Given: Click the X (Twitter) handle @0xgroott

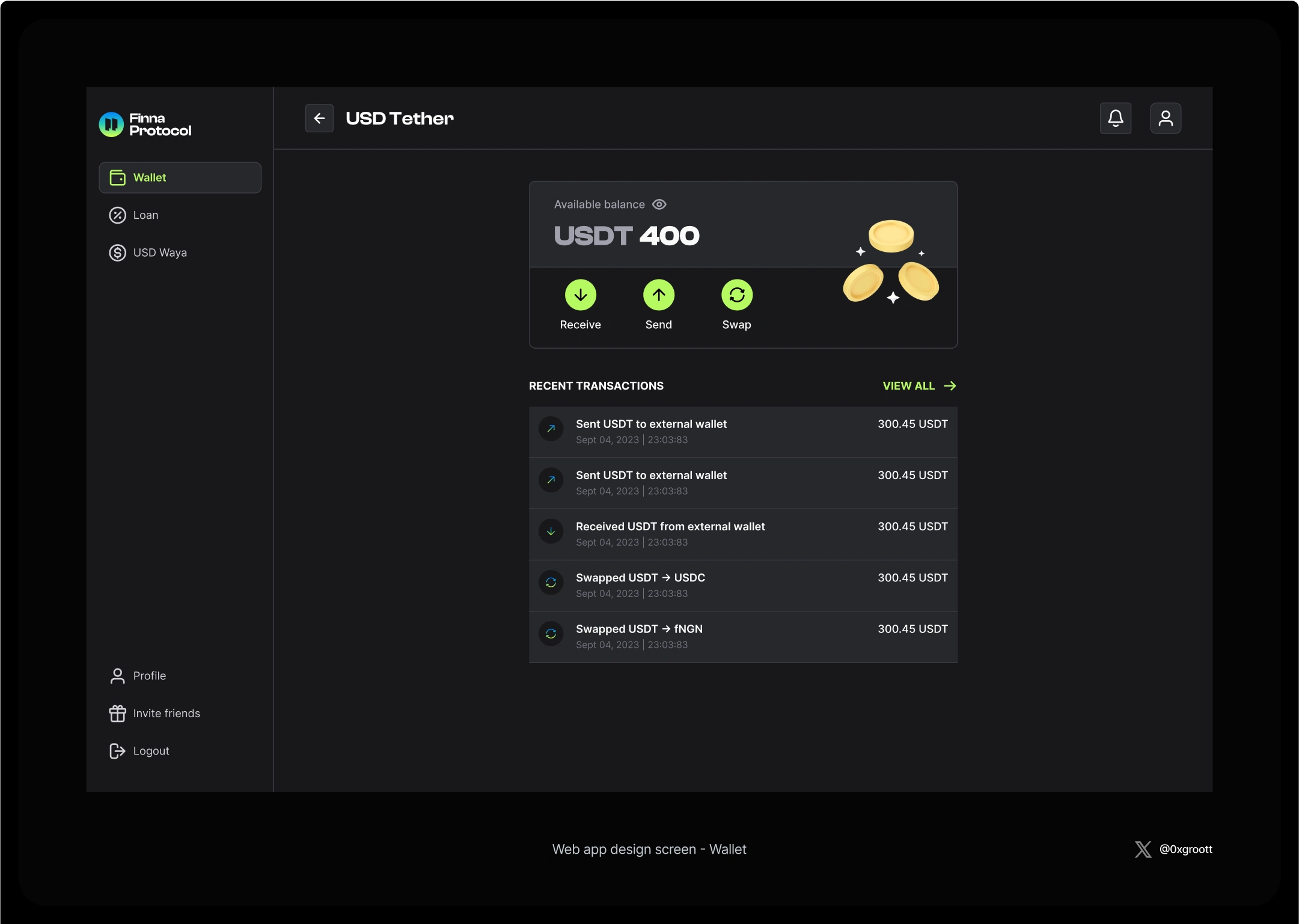Looking at the screenshot, I should (1185, 849).
